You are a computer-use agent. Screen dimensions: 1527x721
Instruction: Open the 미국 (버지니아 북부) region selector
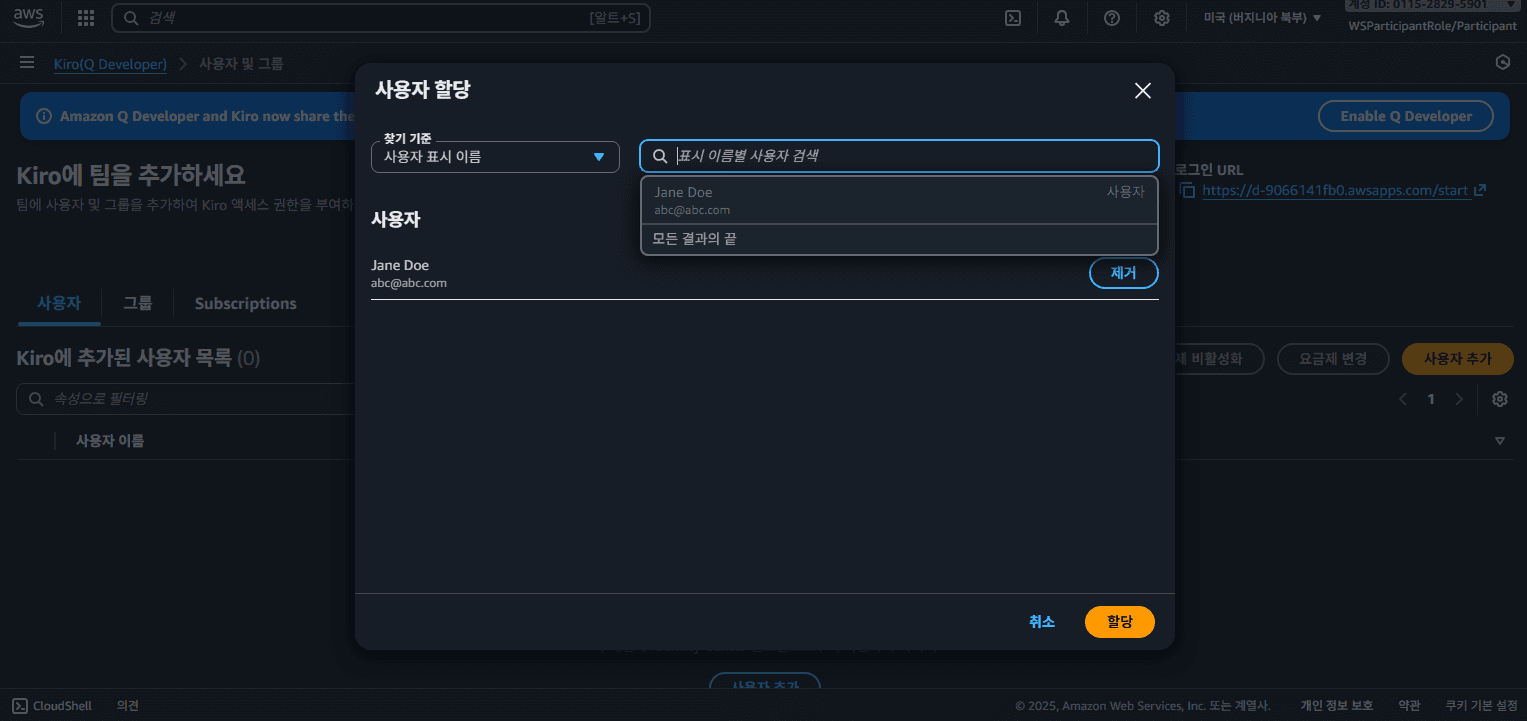[x=1262, y=18]
